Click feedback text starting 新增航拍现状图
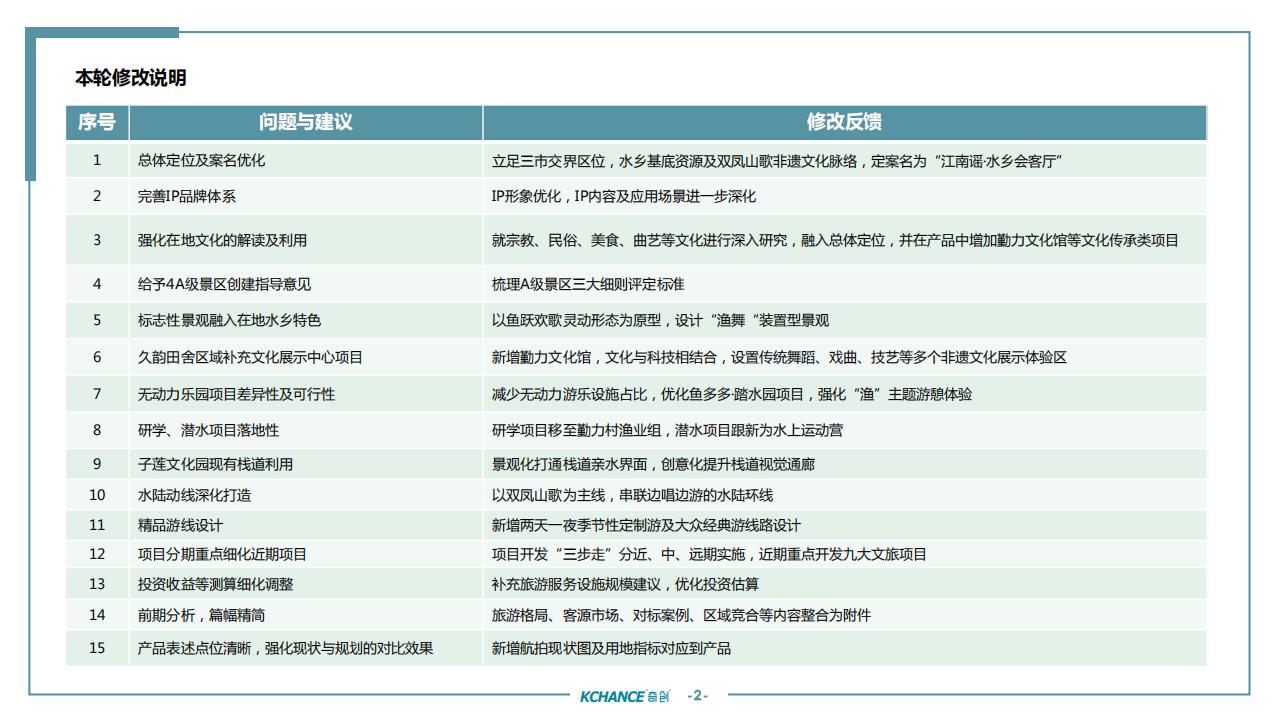 tap(611, 648)
